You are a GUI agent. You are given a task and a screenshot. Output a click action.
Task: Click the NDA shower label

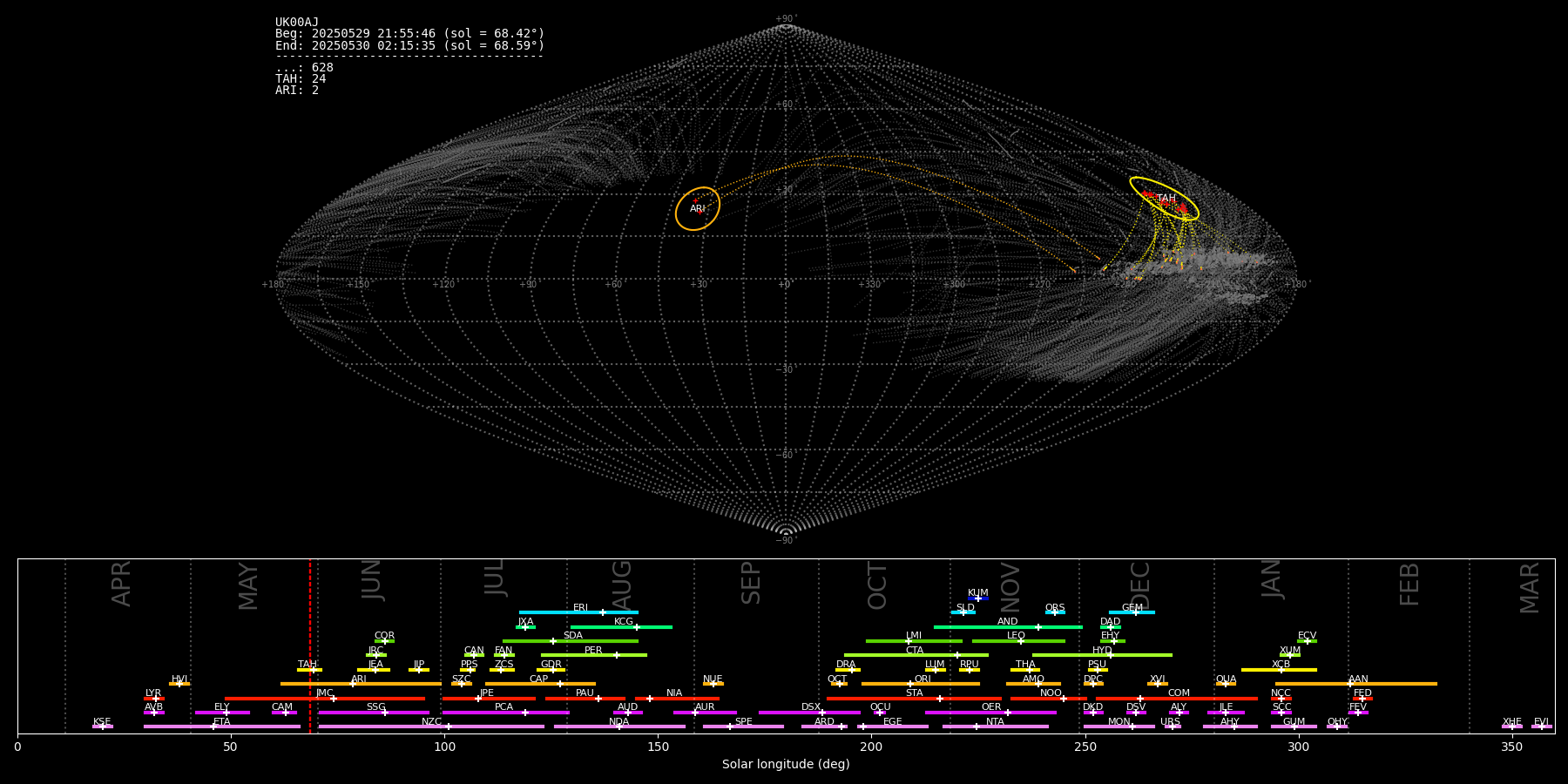pyautogui.click(x=619, y=722)
